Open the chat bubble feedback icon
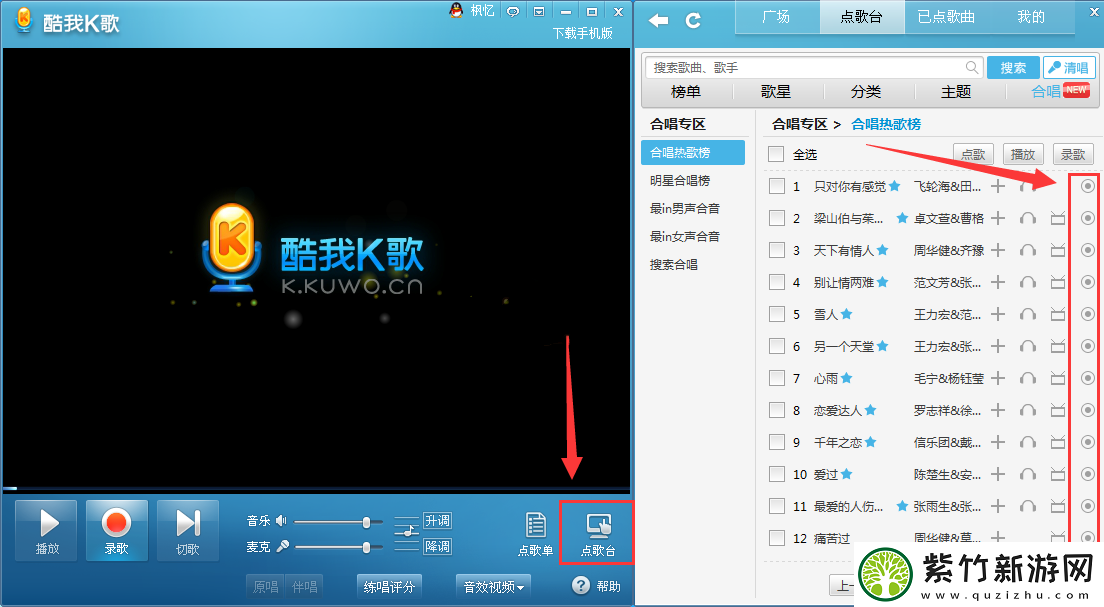Viewport: 1104px width, 607px height. coord(513,11)
